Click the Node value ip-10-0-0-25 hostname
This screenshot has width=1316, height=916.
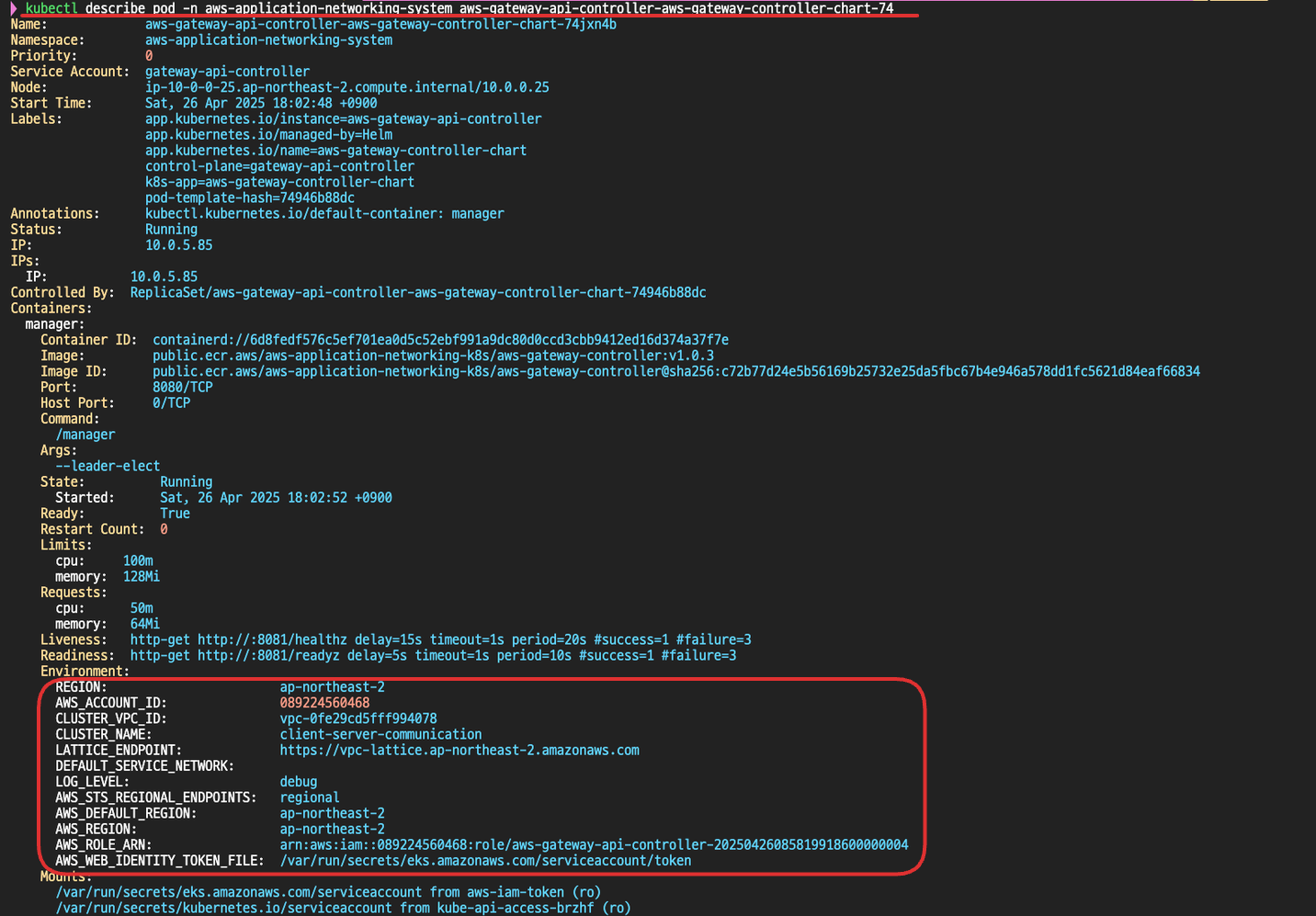(x=347, y=87)
